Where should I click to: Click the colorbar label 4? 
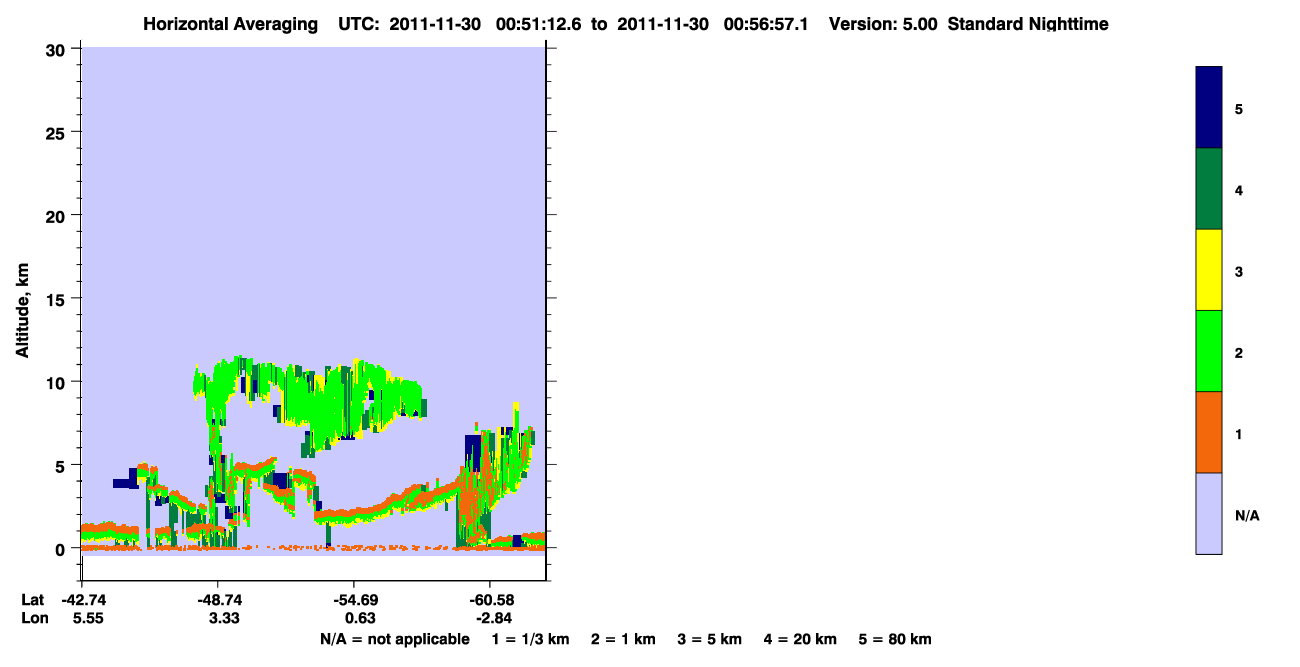point(1239,190)
